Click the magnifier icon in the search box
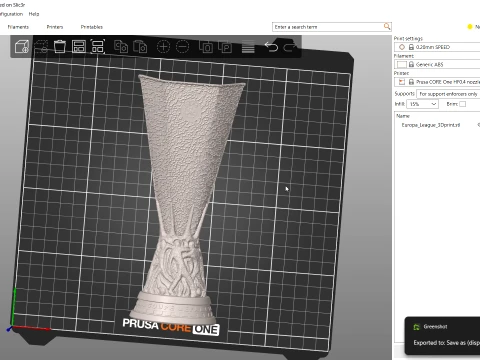Viewport: 480px width, 360px height. pos(387,26)
